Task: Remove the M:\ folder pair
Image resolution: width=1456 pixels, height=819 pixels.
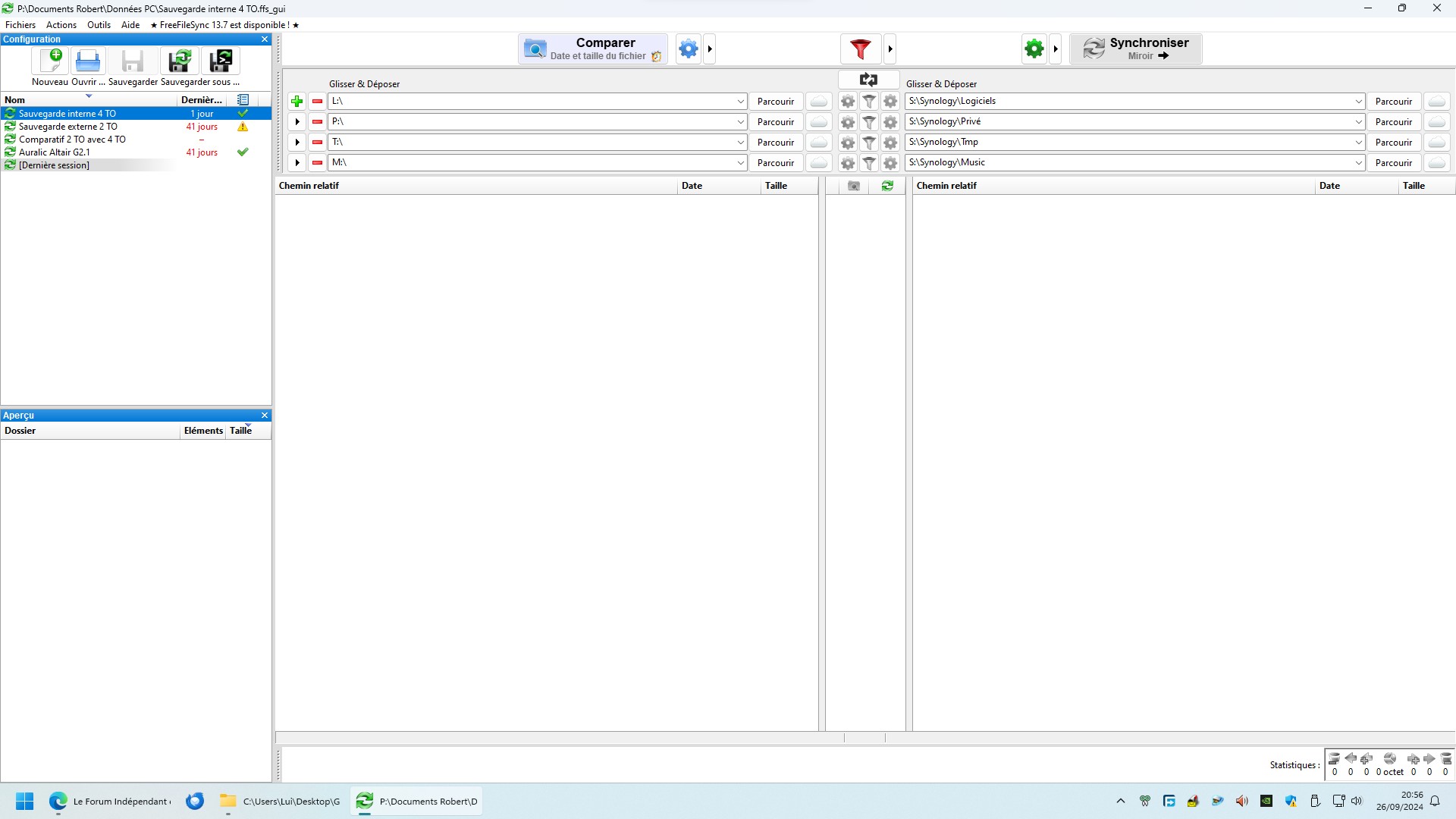Action: pyautogui.click(x=317, y=163)
